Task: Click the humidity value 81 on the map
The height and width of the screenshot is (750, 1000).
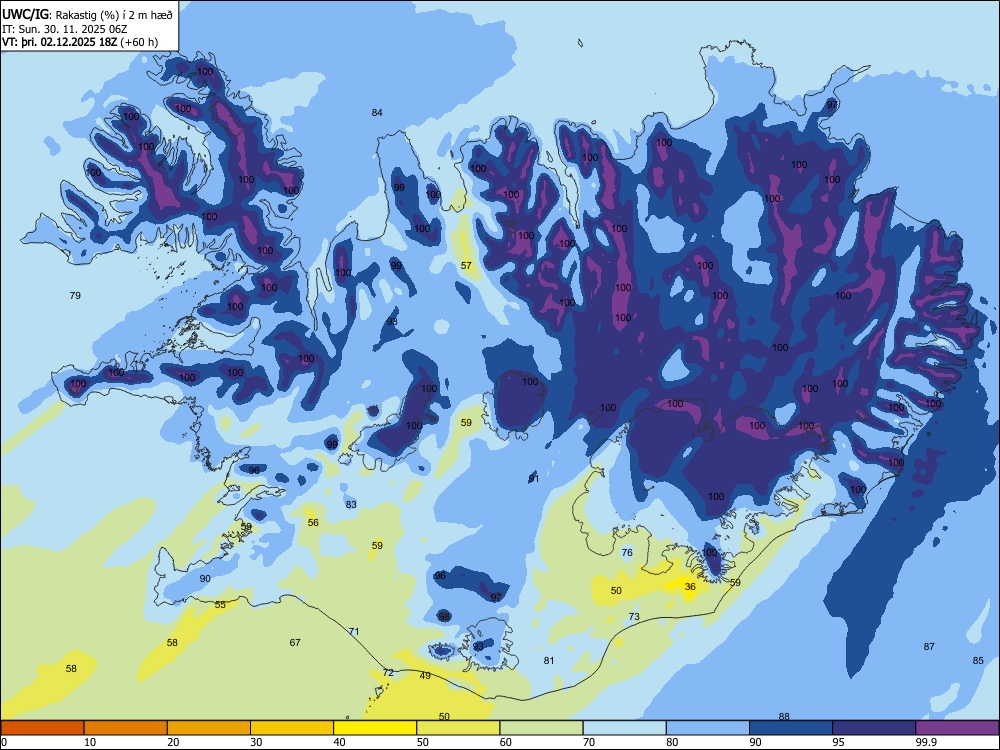Action: [x=549, y=660]
